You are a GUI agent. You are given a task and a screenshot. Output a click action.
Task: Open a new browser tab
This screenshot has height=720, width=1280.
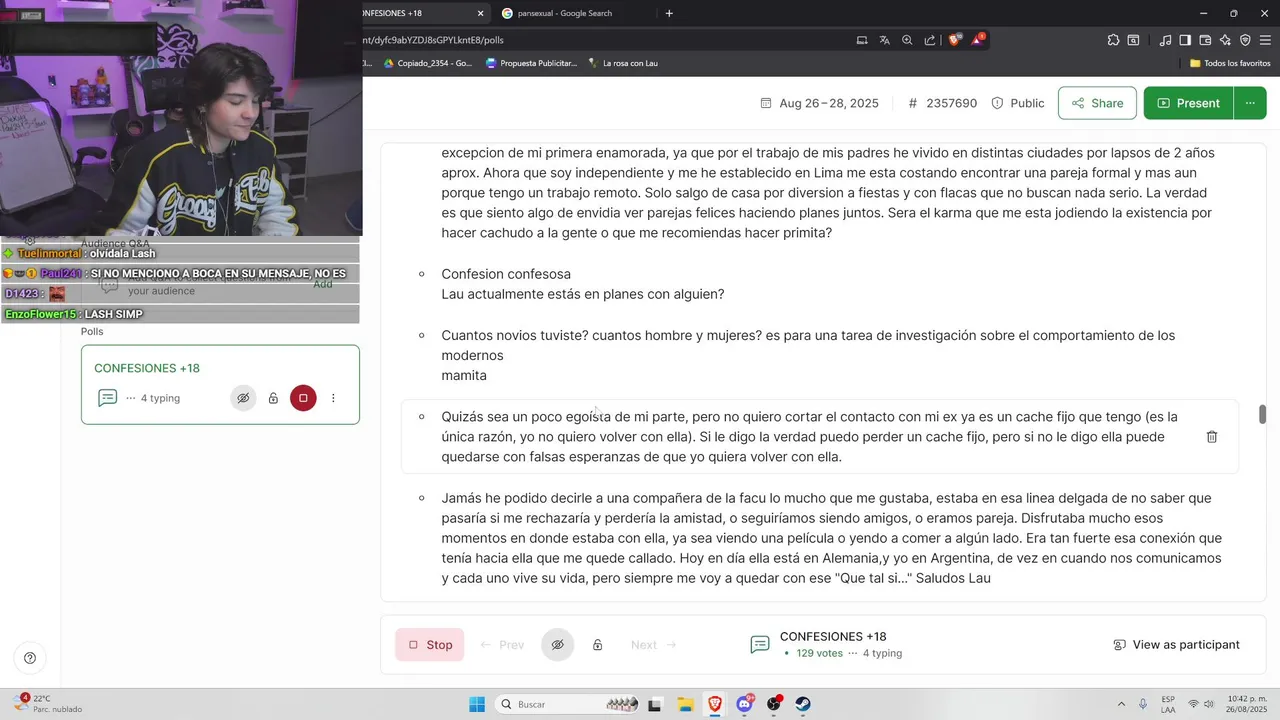(669, 13)
